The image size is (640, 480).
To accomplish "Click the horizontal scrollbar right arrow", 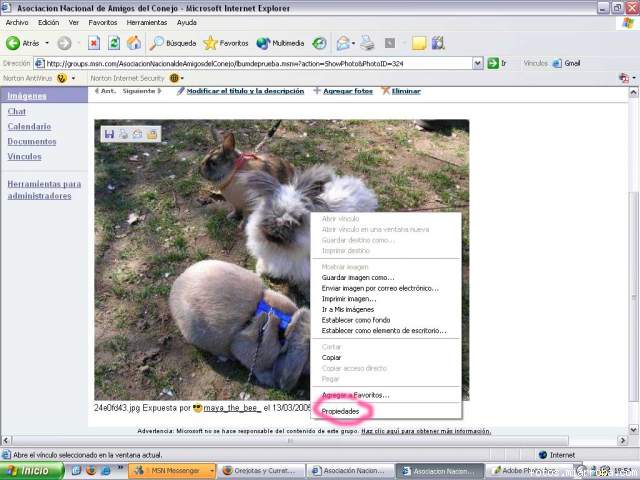I will coord(622,440).
